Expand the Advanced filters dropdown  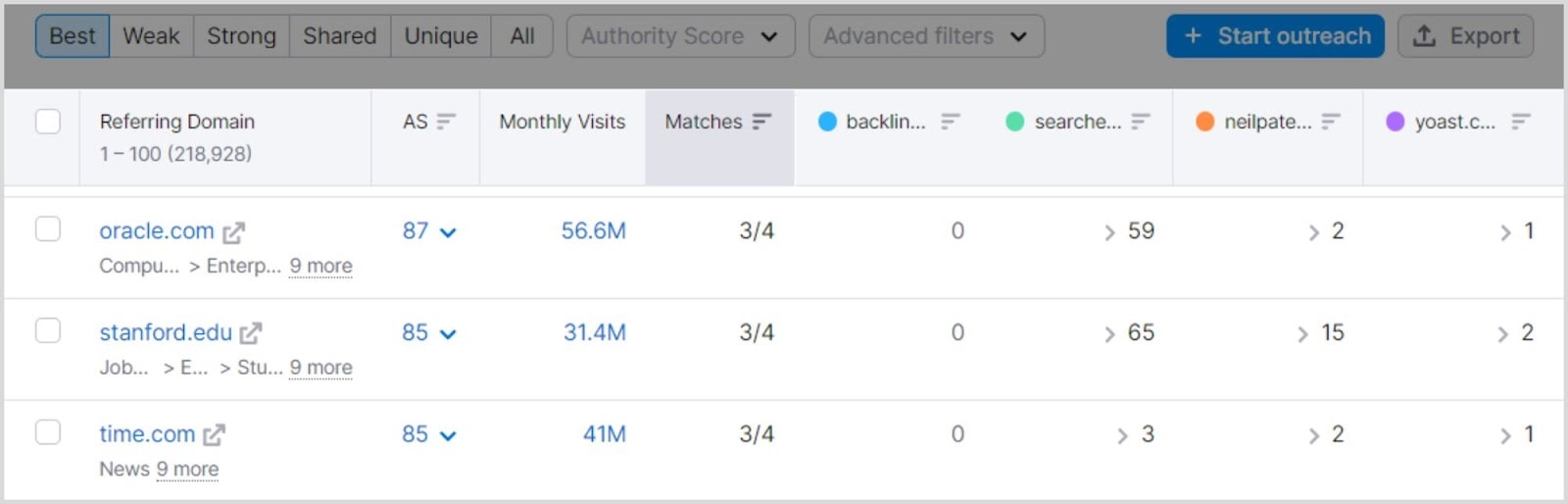pyautogui.click(x=925, y=36)
